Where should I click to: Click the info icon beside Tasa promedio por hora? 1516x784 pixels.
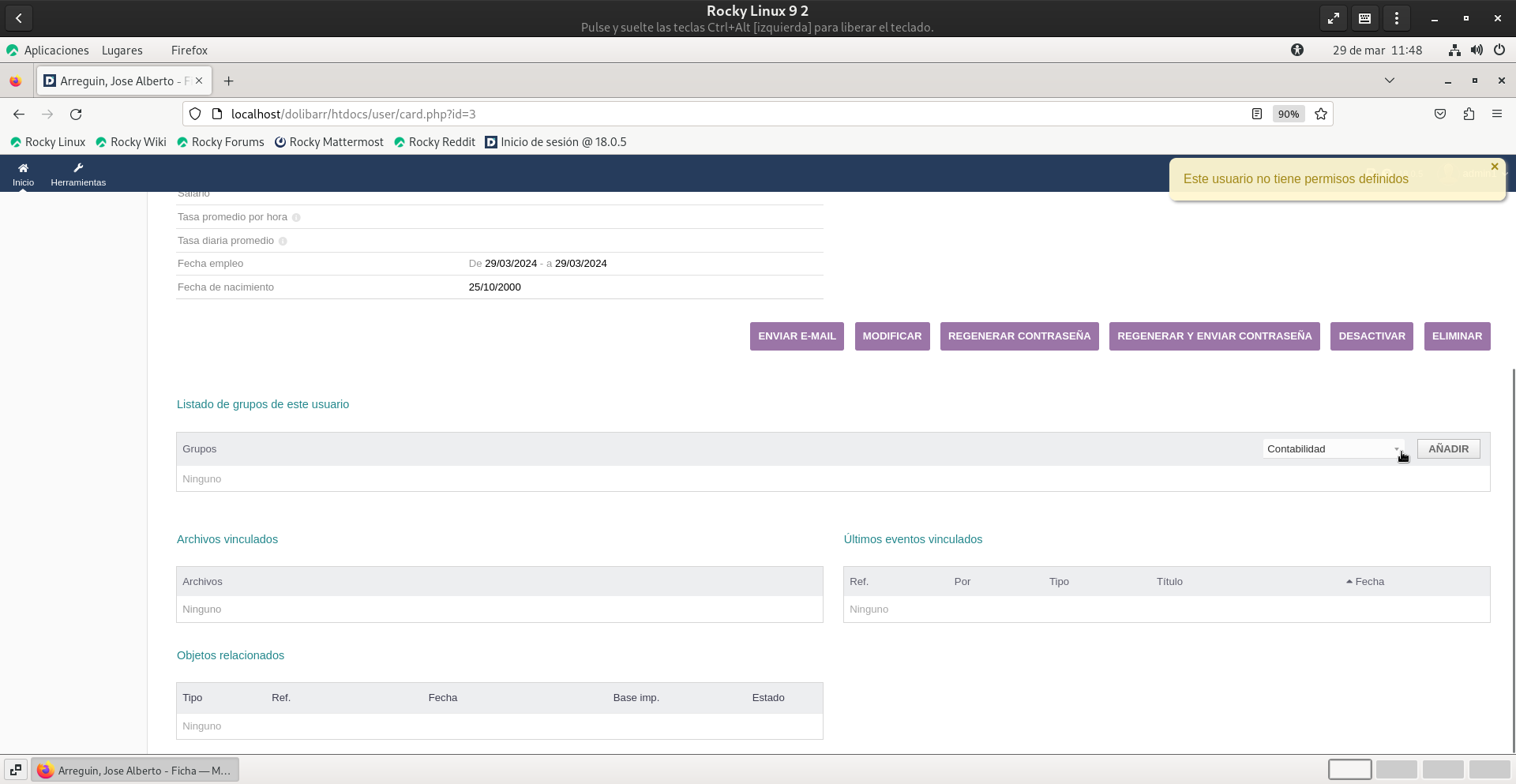[x=296, y=218]
